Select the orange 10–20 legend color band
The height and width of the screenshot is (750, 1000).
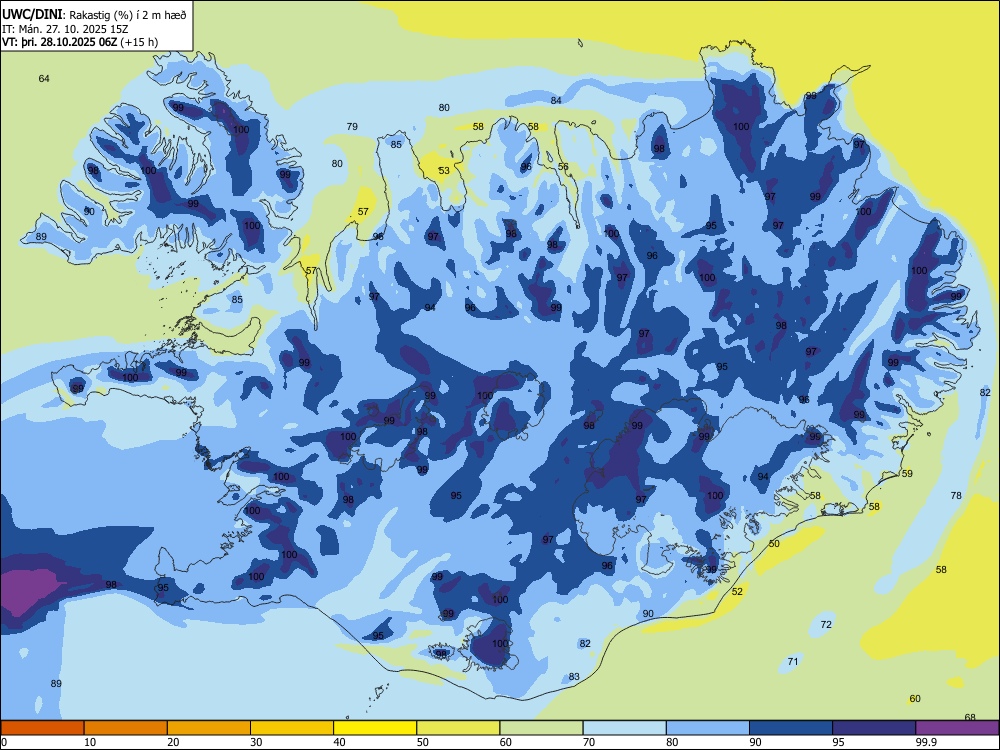(x=126, y=728)
